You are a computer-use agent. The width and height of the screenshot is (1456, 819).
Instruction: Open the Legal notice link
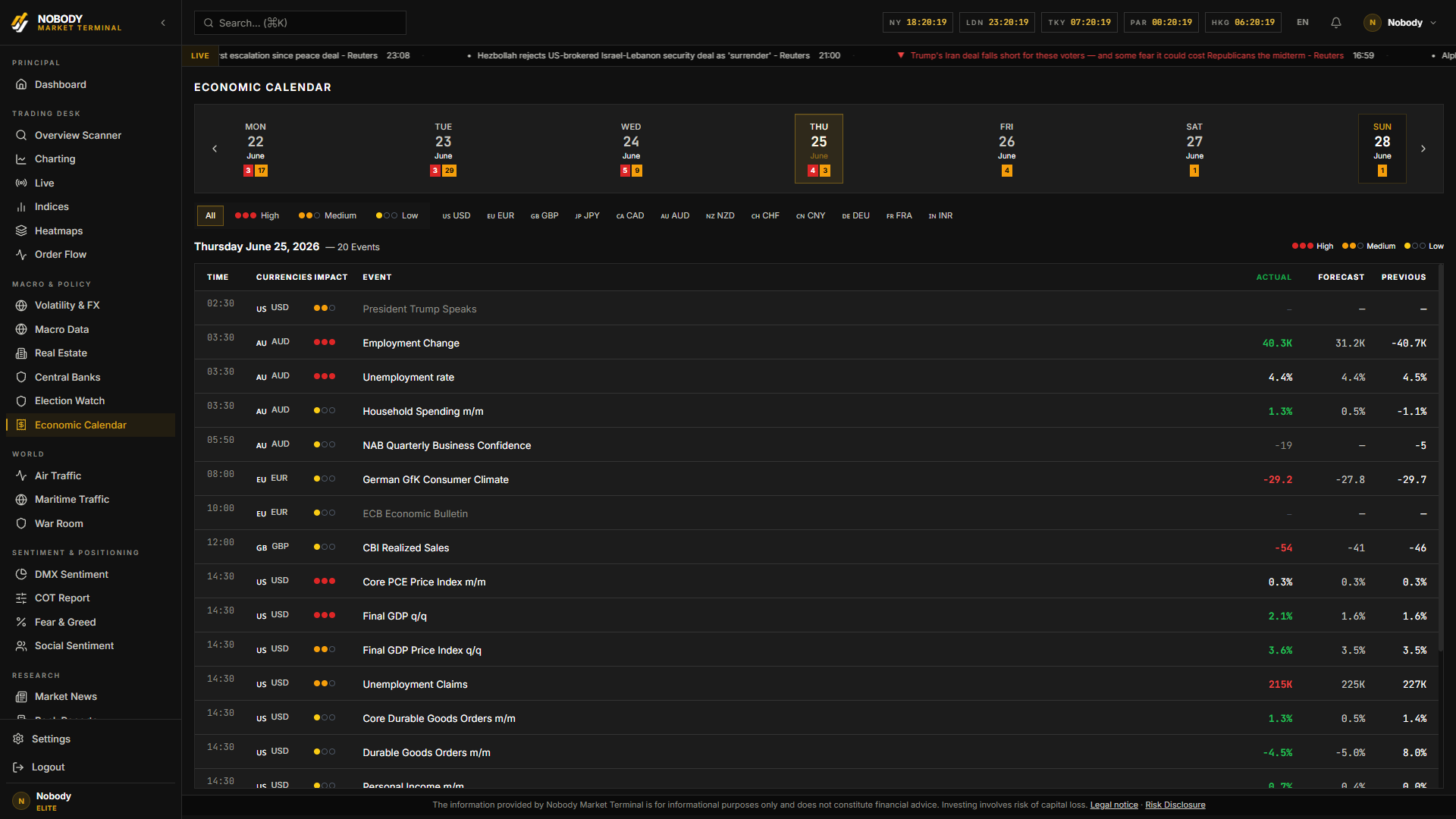click(1114, 805)
